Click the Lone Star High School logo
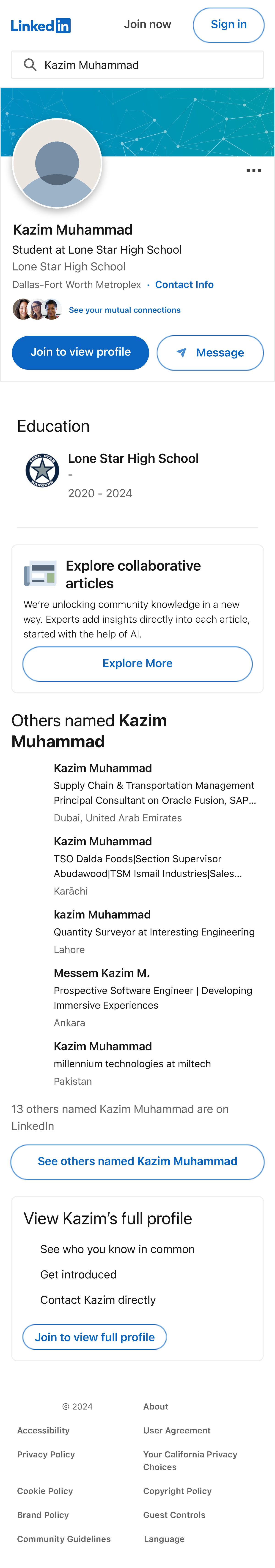275x1568 pixels. click(x=42, y=470)
